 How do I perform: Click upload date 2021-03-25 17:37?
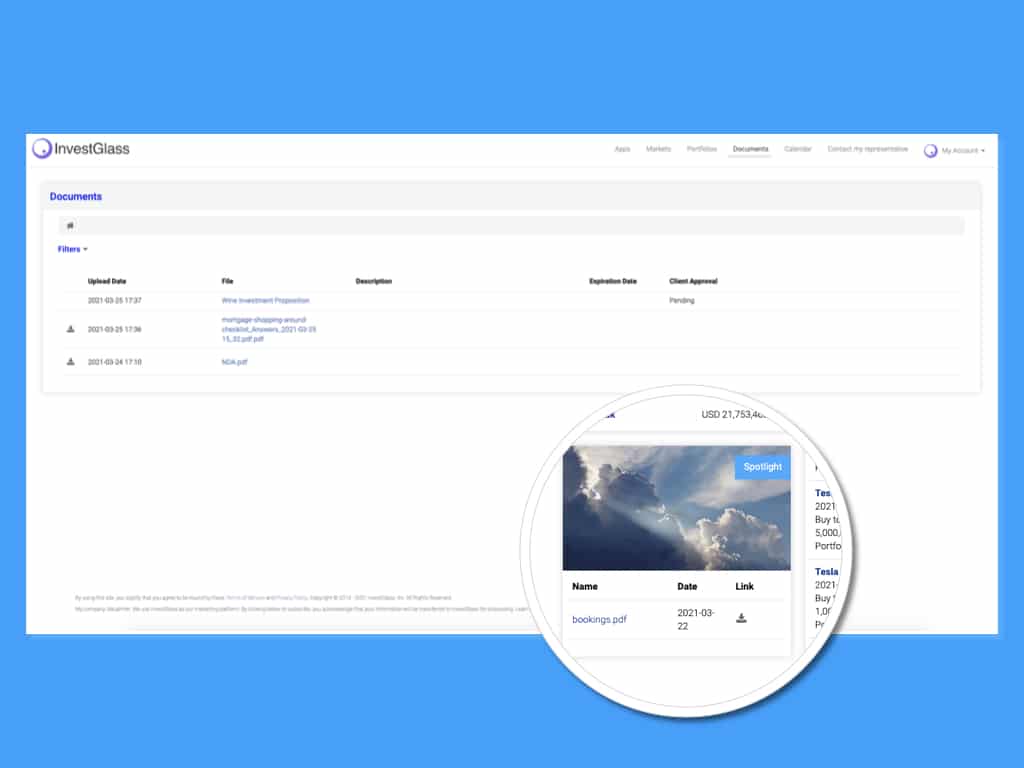[x=114, y=301]
